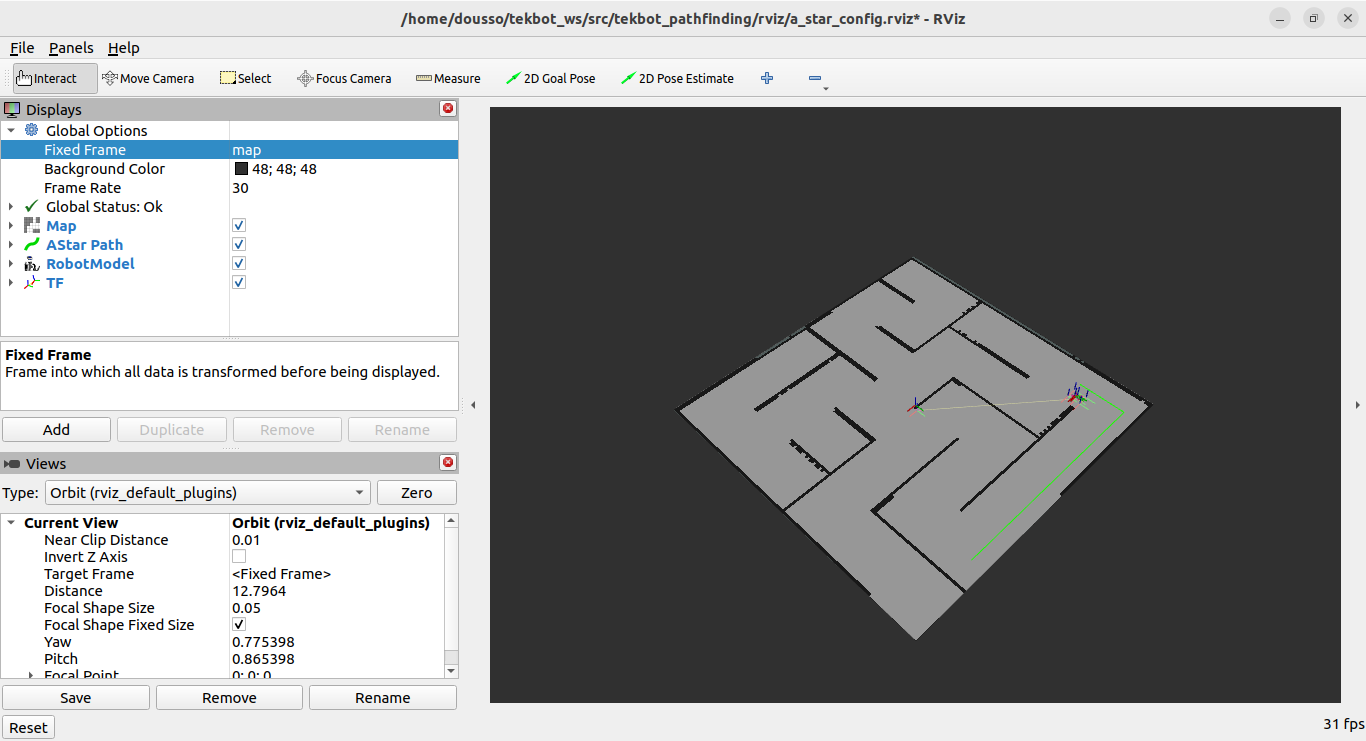The width and height of the screenshot is (1366, 741).
Task: Click the Background Color swatch
Action: tap(241, 169)
